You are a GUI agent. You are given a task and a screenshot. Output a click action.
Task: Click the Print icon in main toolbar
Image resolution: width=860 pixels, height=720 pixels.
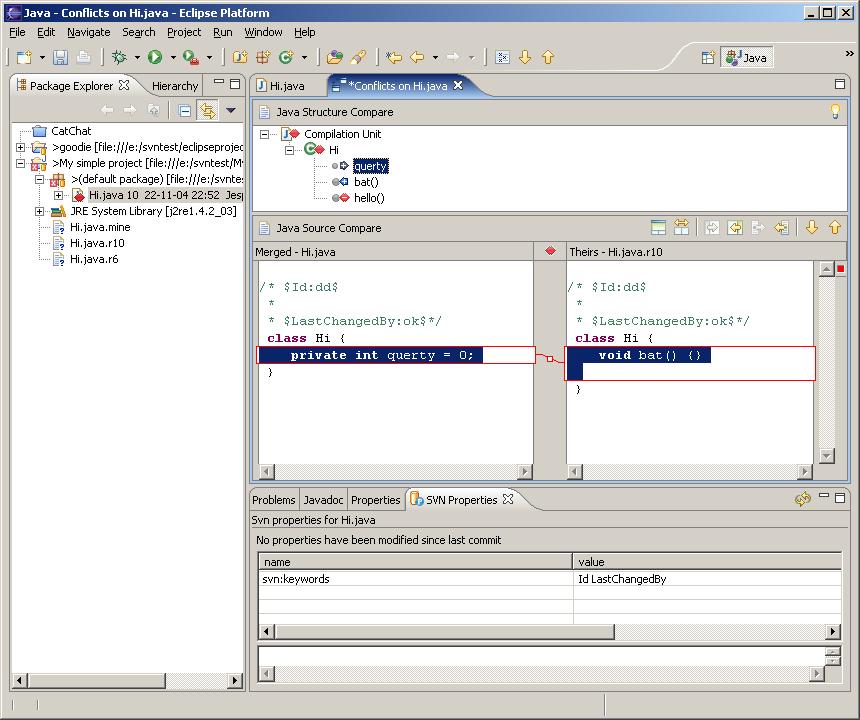pyautogui.click(x=83, y=57)
